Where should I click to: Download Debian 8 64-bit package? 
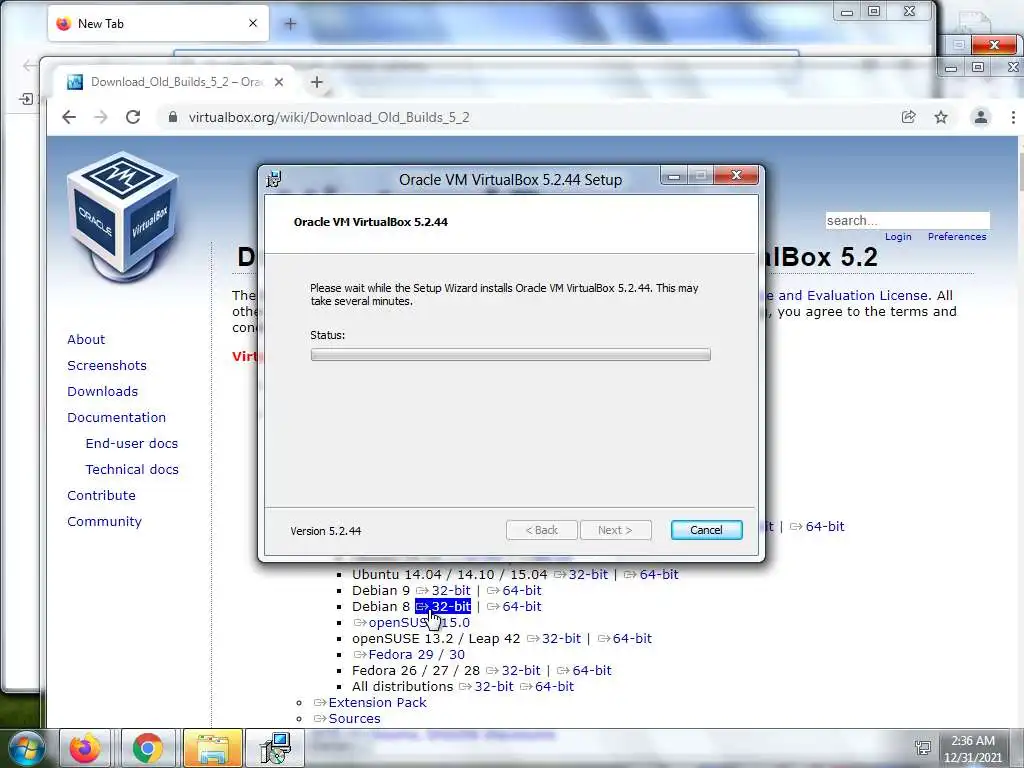pyautogui.click(x=514, y=607)
